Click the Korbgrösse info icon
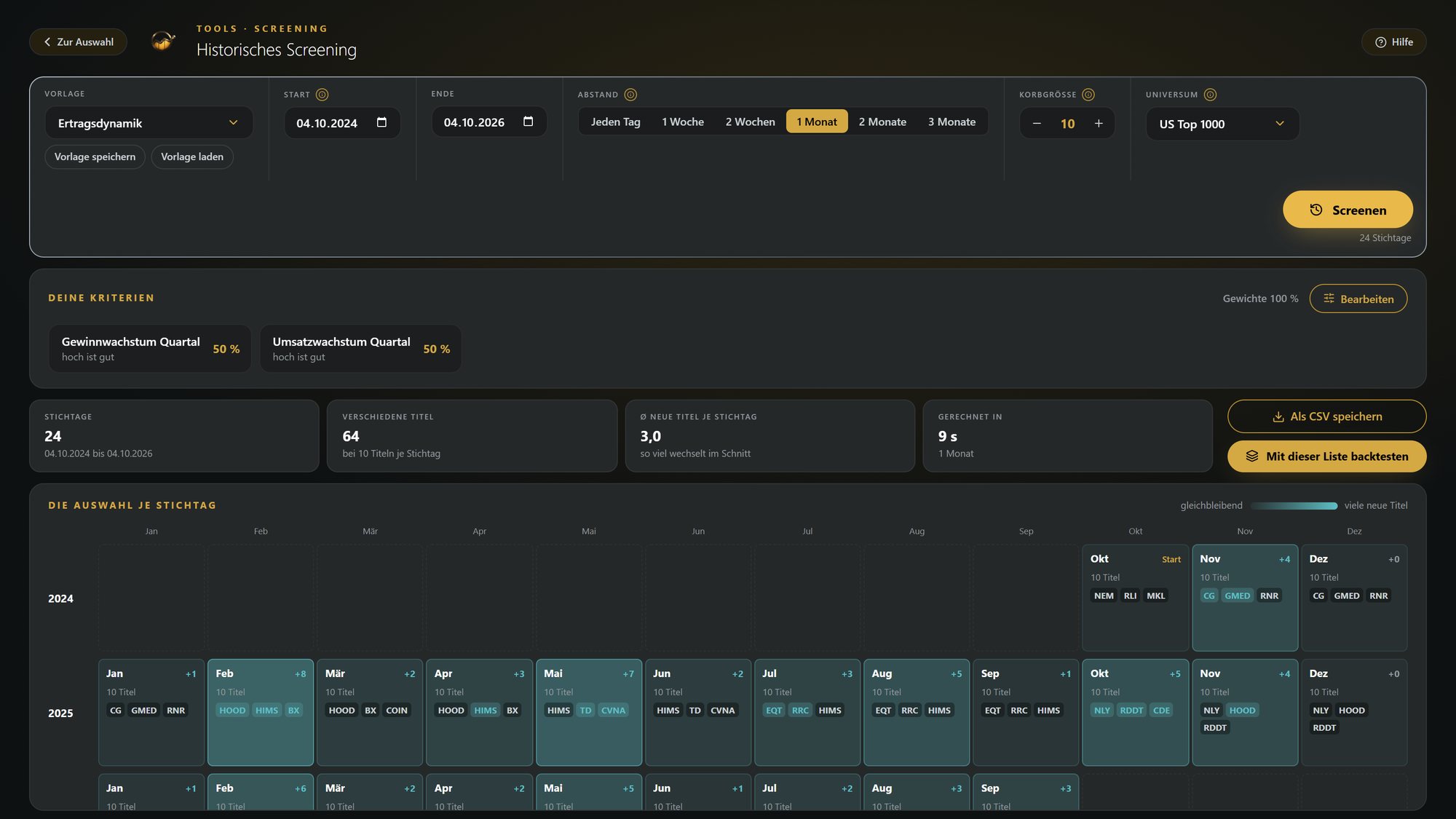1456x819 pixels. coord(1088,95)
